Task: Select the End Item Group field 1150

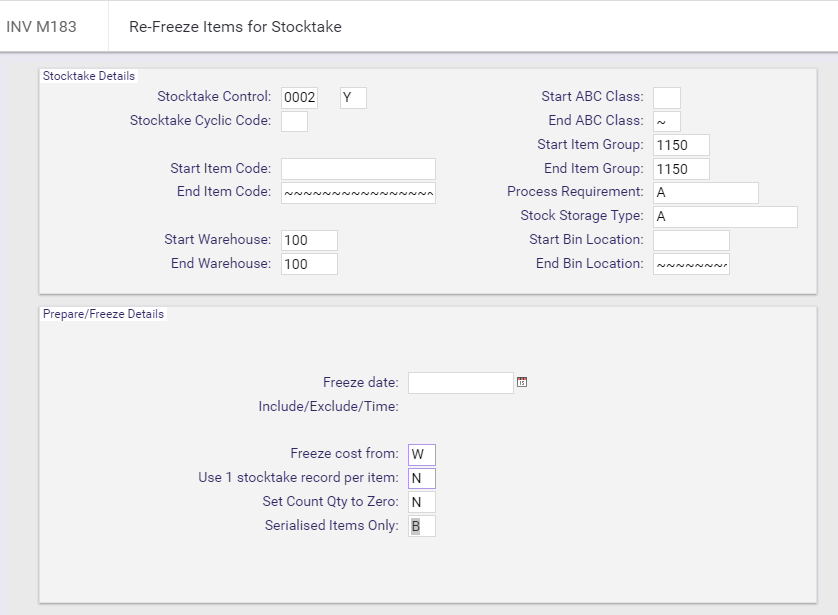Action: 681,169
